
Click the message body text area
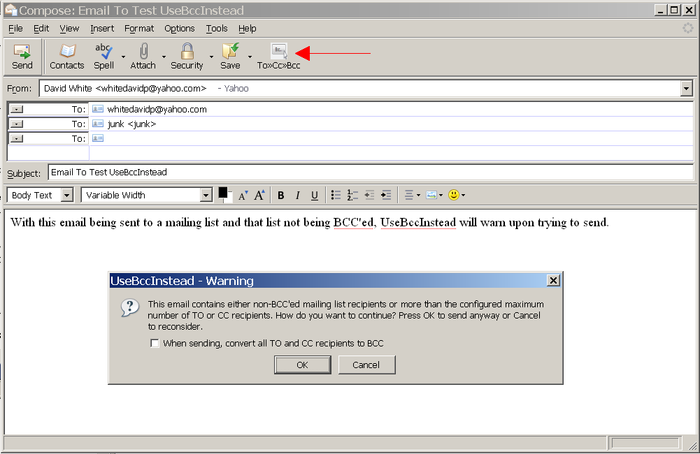[348, 321]
